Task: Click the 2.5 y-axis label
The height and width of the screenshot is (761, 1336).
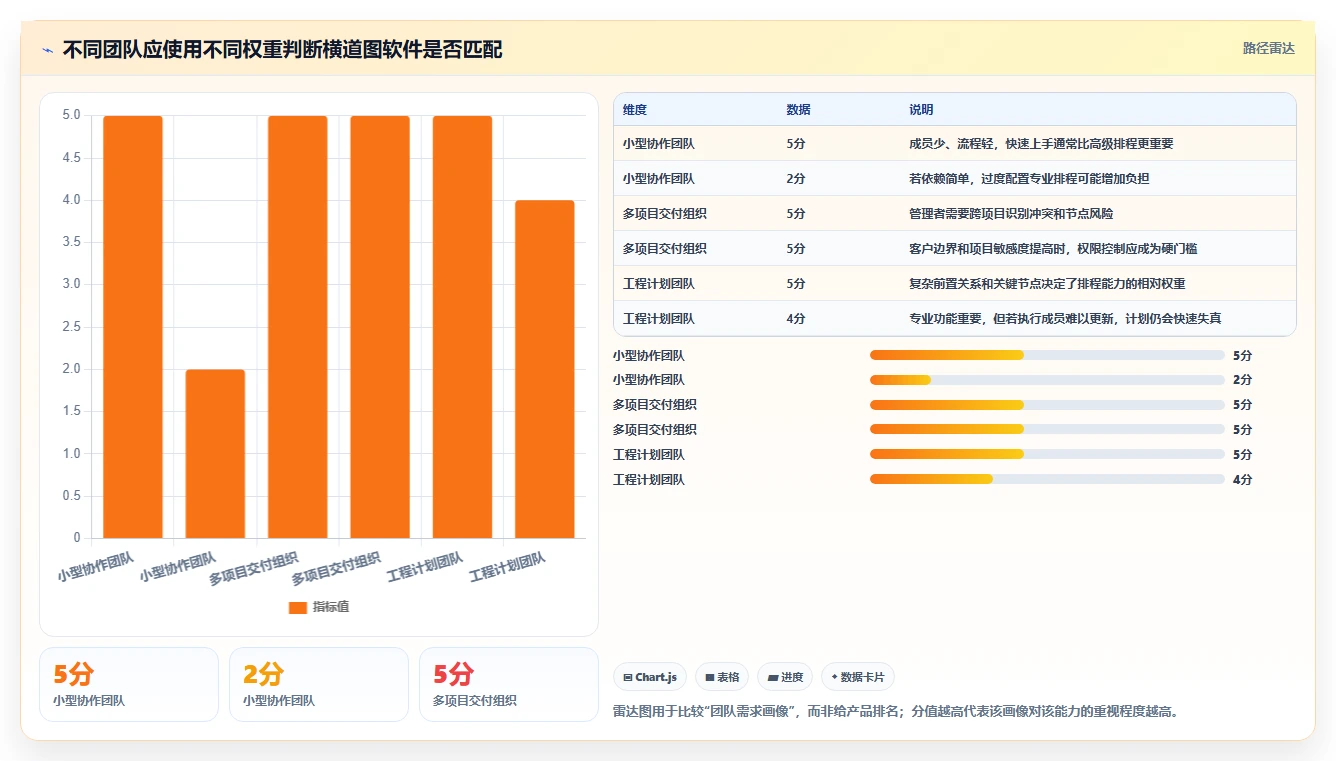Action: 71,327
